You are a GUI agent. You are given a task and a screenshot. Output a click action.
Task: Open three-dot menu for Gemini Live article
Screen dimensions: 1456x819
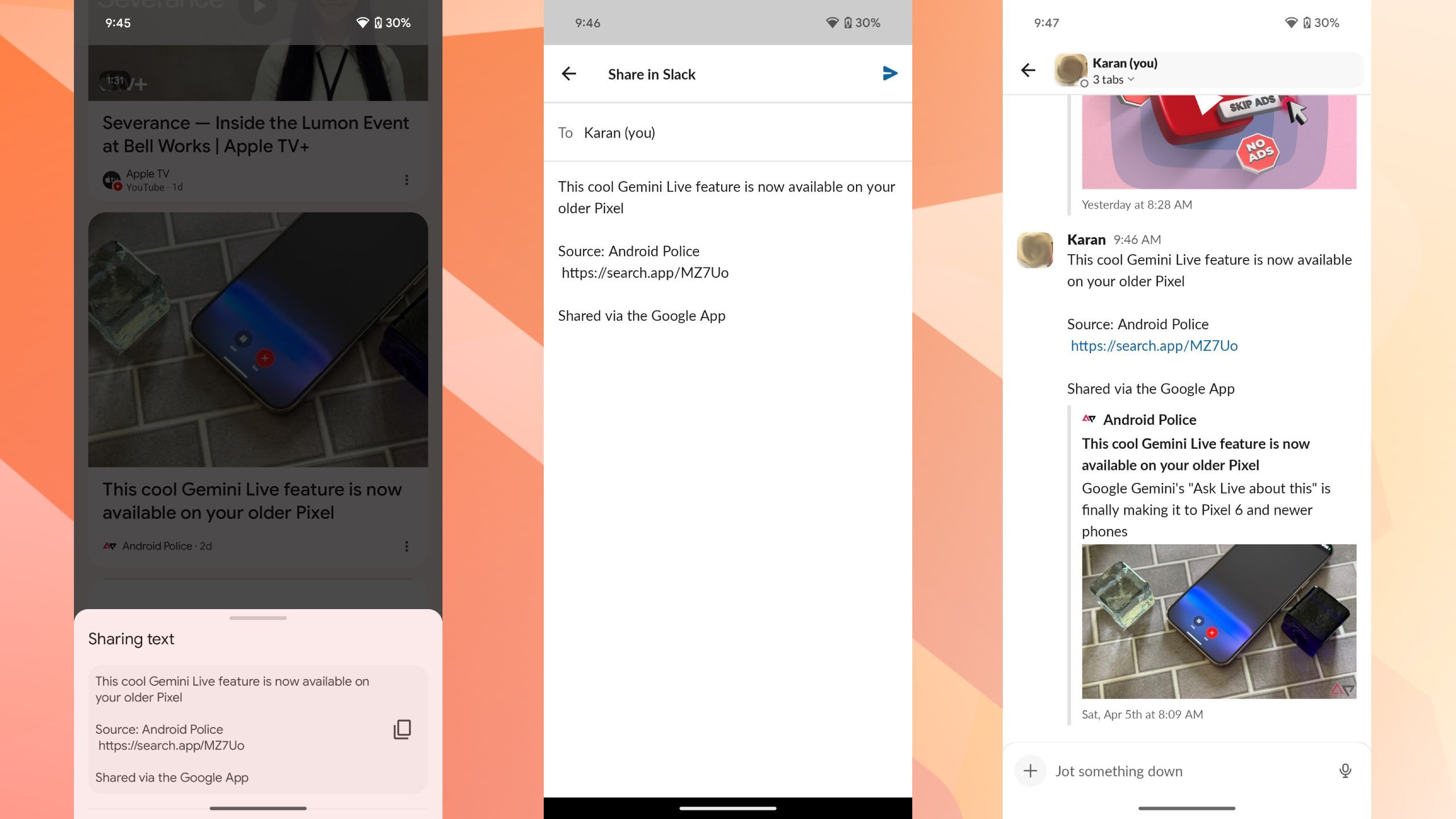pyautogui.click(x=406, y=546)
